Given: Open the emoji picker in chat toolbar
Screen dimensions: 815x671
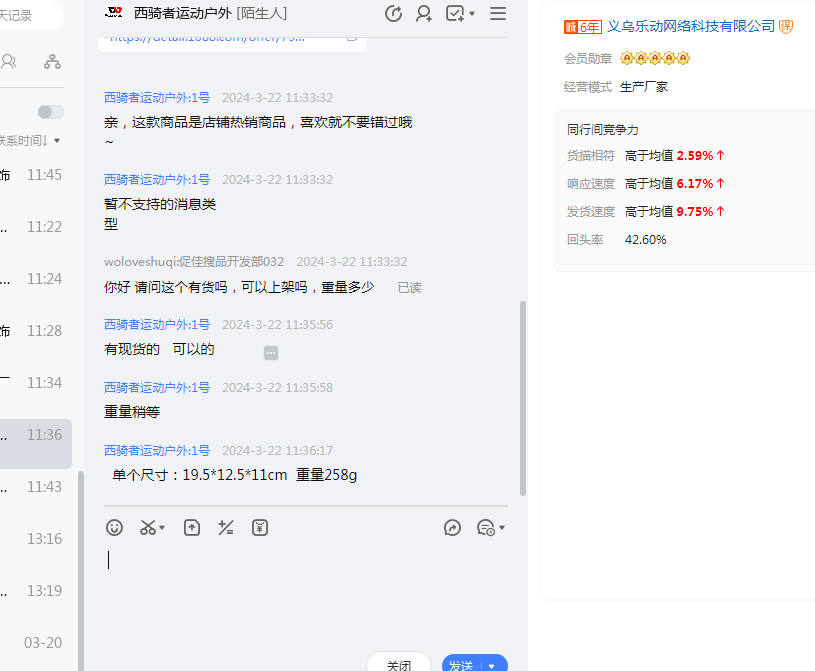Looking at the screenshot, I should tap(115, 527).
